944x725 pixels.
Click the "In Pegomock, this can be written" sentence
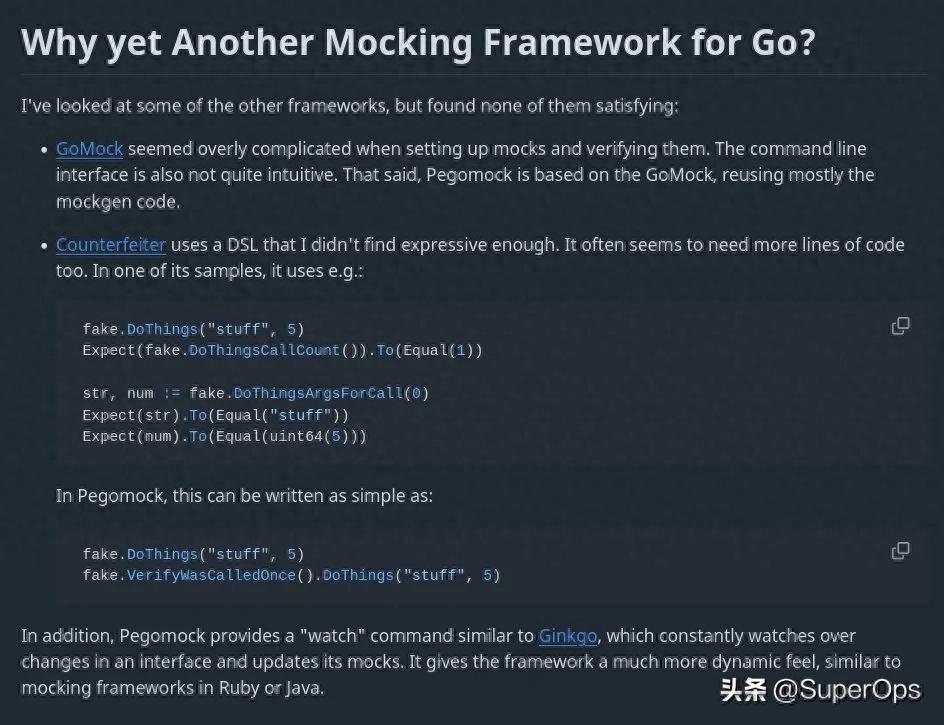pyautogui.click(x=244, y=496)
